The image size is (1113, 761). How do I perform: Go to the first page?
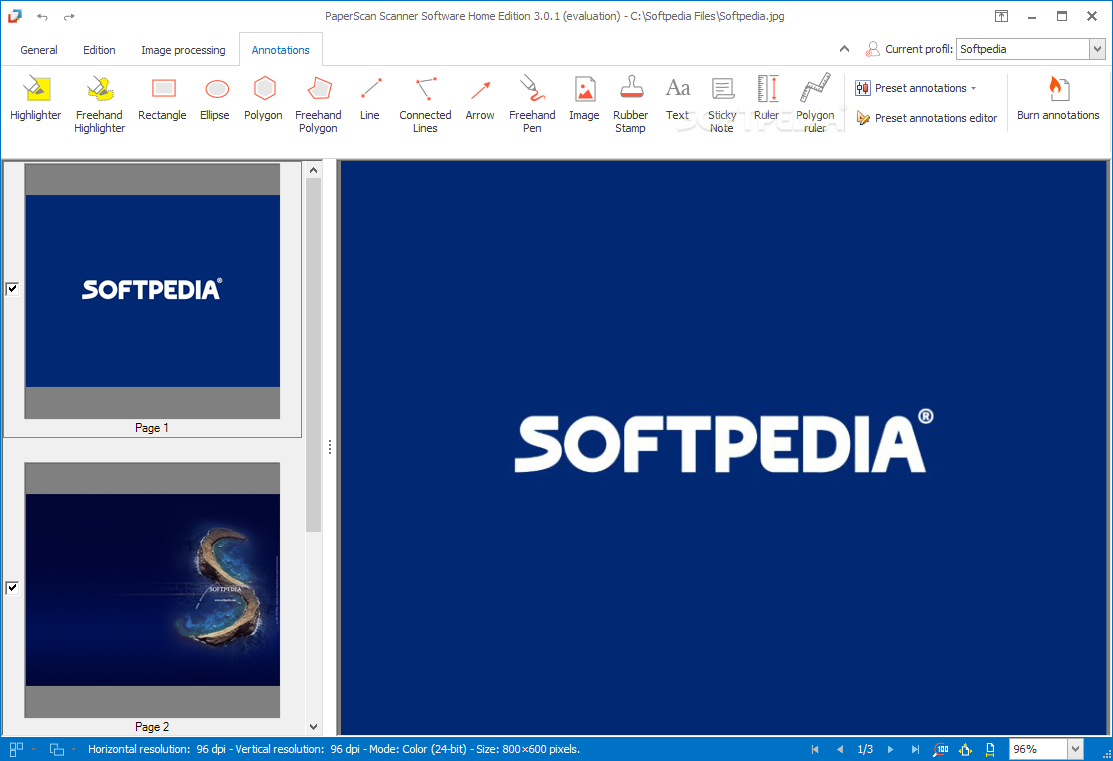[x=815, y=749]
